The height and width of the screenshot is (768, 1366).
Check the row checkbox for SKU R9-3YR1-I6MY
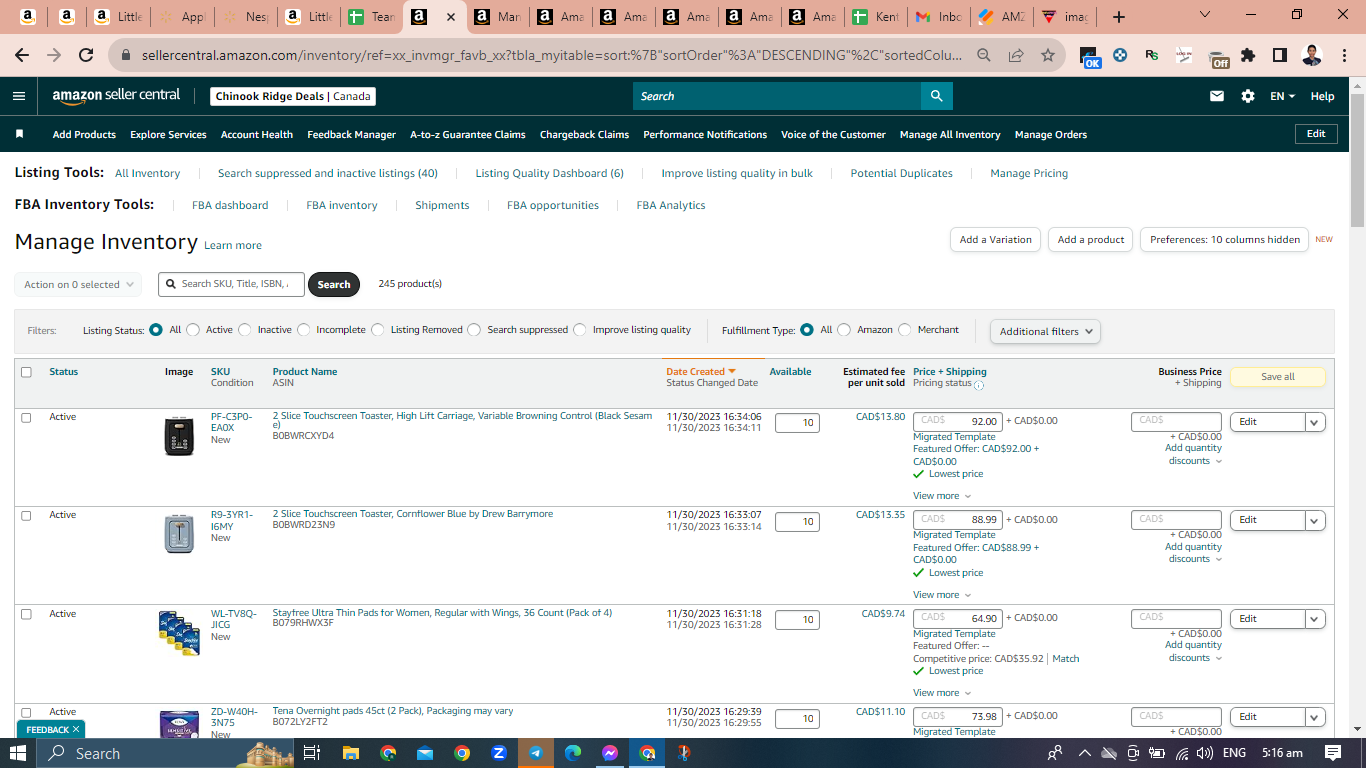[27, 515]
